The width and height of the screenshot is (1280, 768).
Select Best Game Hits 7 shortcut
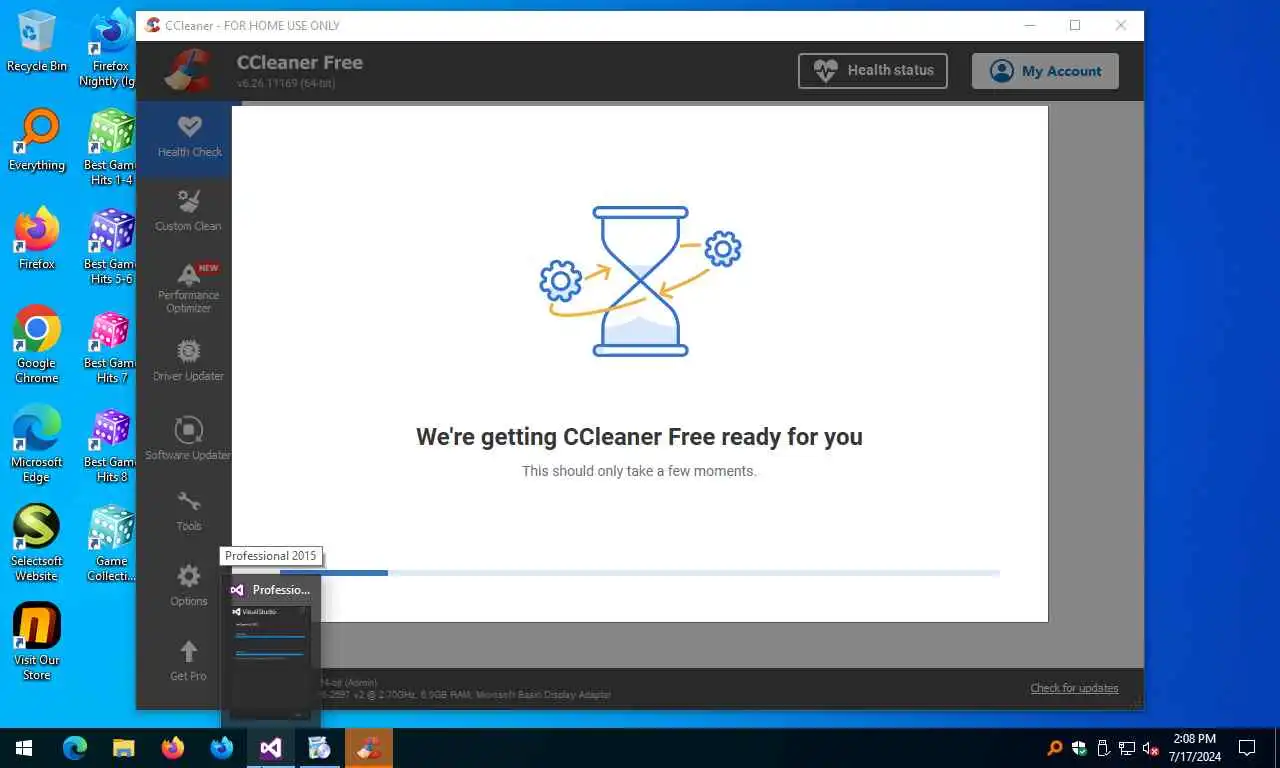coord(110,345)
